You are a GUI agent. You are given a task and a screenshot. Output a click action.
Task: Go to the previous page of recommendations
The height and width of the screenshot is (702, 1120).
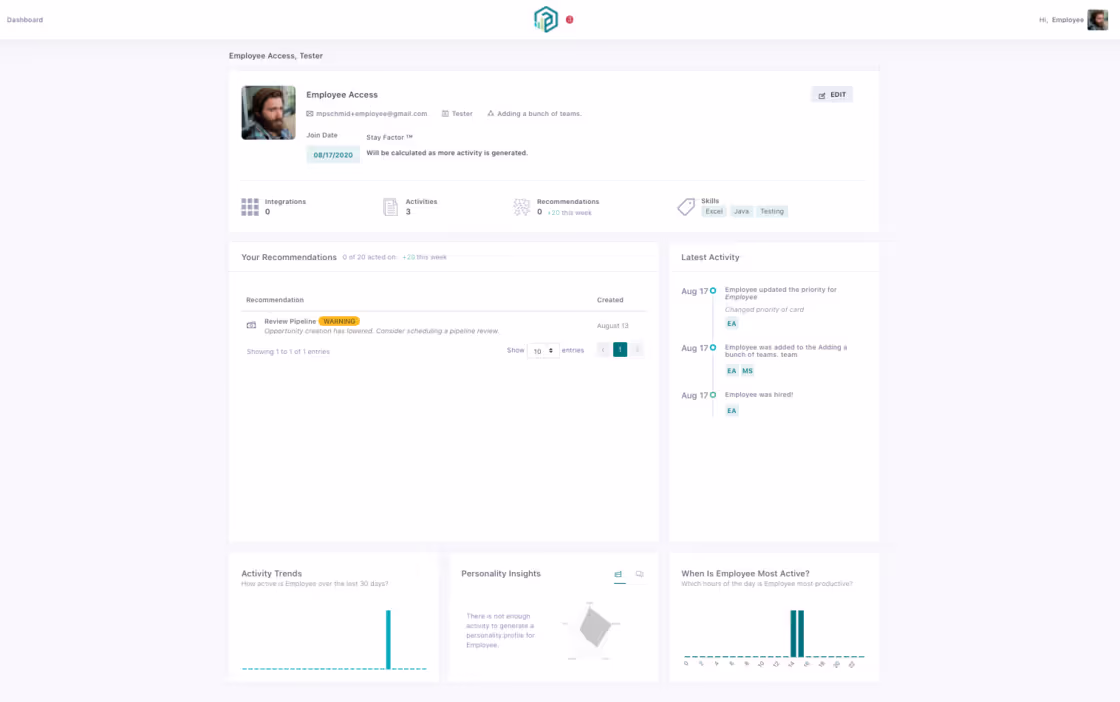603,350
